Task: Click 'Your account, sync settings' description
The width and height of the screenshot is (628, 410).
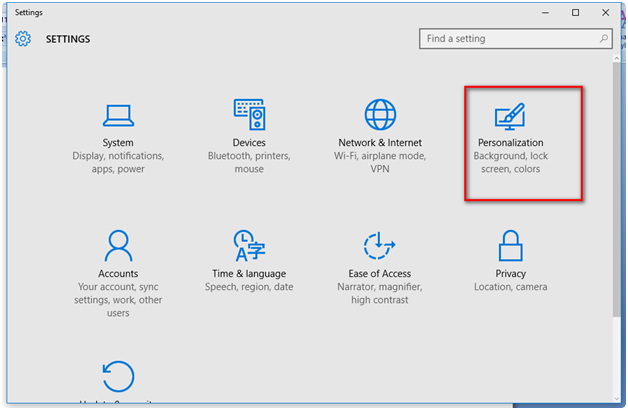Action: [118, 299]
